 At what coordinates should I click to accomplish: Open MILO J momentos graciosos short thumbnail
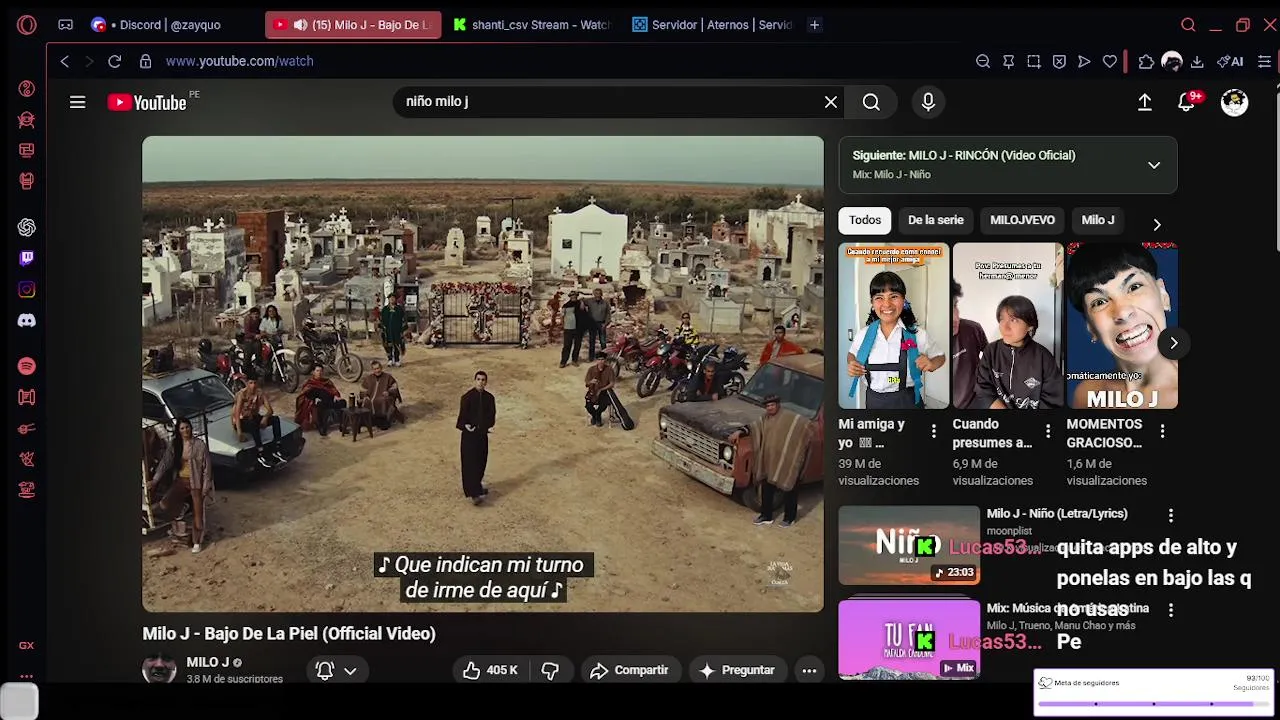pyautogui.click(x=1122, y=326)
